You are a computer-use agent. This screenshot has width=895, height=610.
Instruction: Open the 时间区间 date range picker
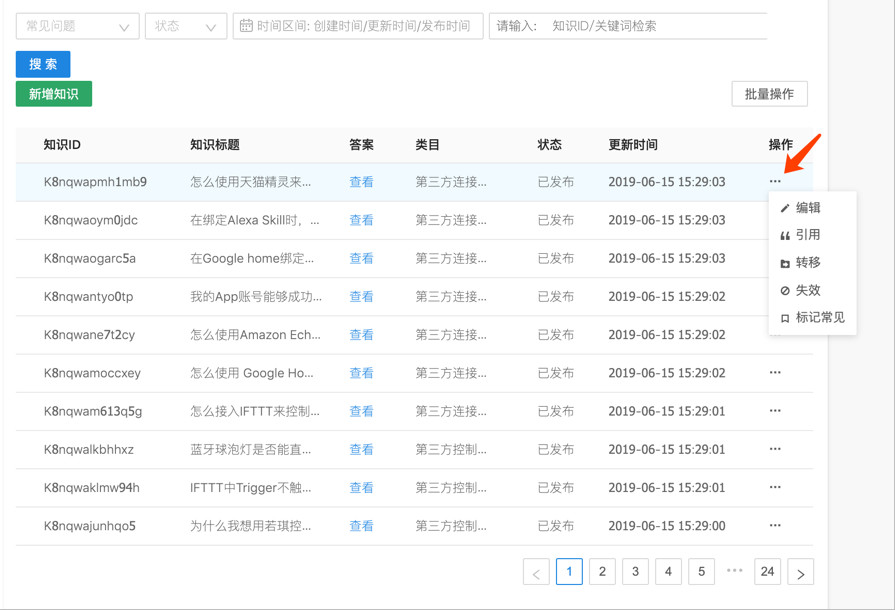point(358,26)
